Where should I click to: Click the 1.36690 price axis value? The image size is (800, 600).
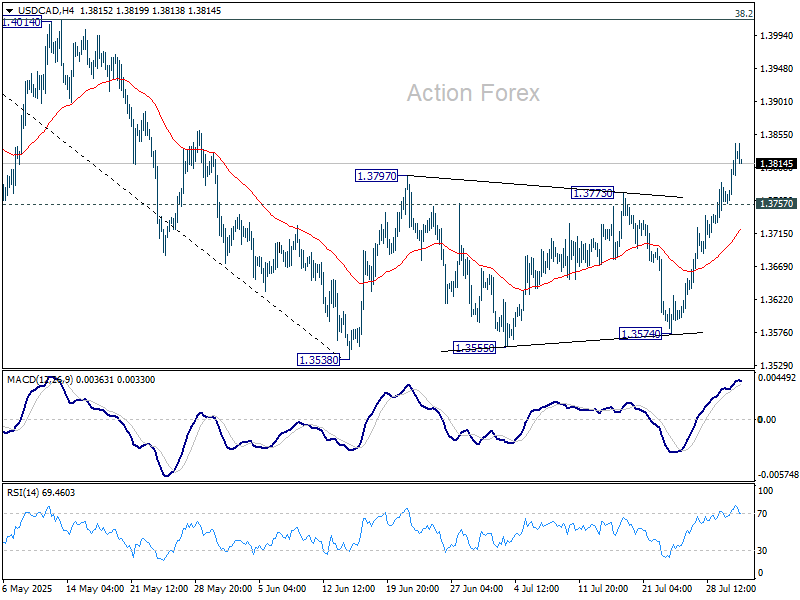[x=777, y=266]
